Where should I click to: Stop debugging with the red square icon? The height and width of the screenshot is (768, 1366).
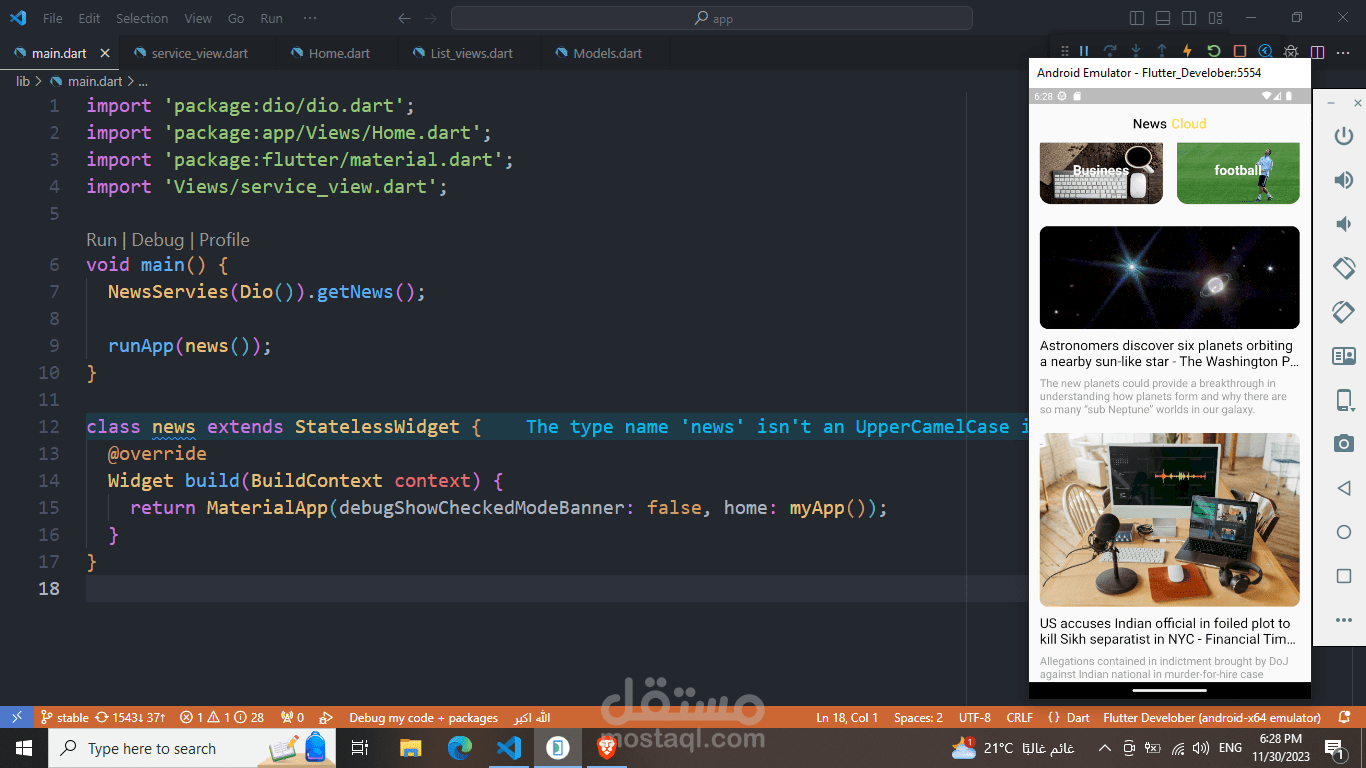click(x=1239, y=51)
